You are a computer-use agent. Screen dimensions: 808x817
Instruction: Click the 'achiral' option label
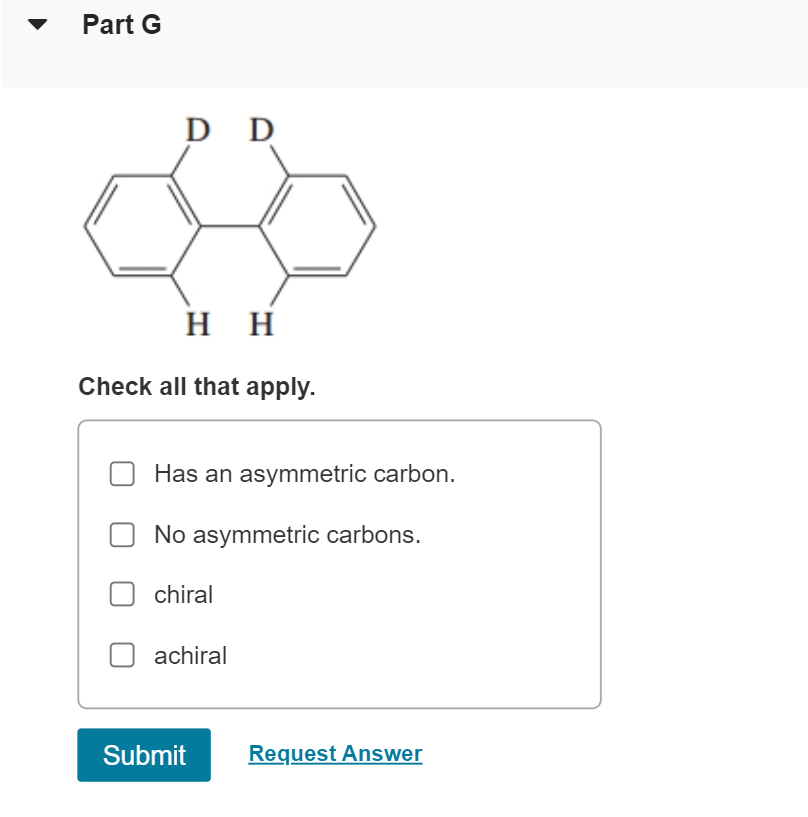tap(190, 656)
